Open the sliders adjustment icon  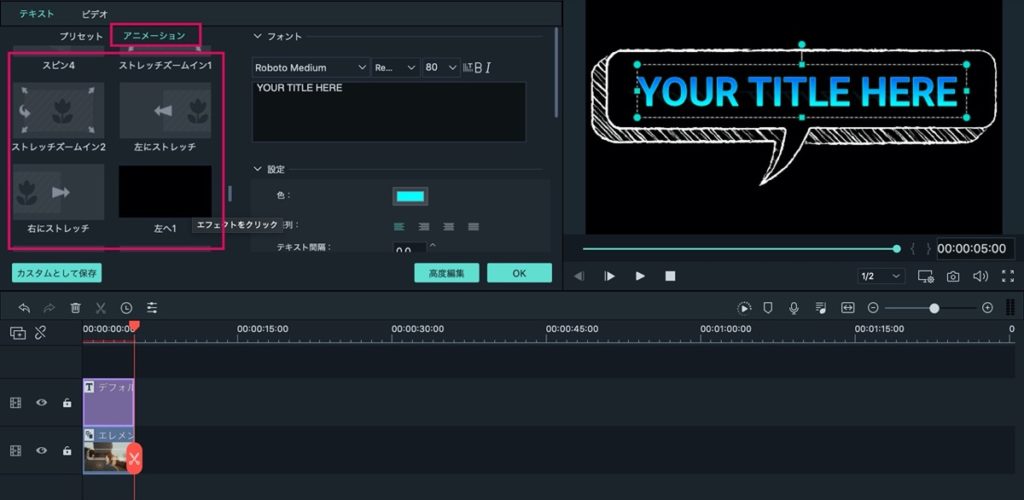pyautogui.click(x=152, y=308)
